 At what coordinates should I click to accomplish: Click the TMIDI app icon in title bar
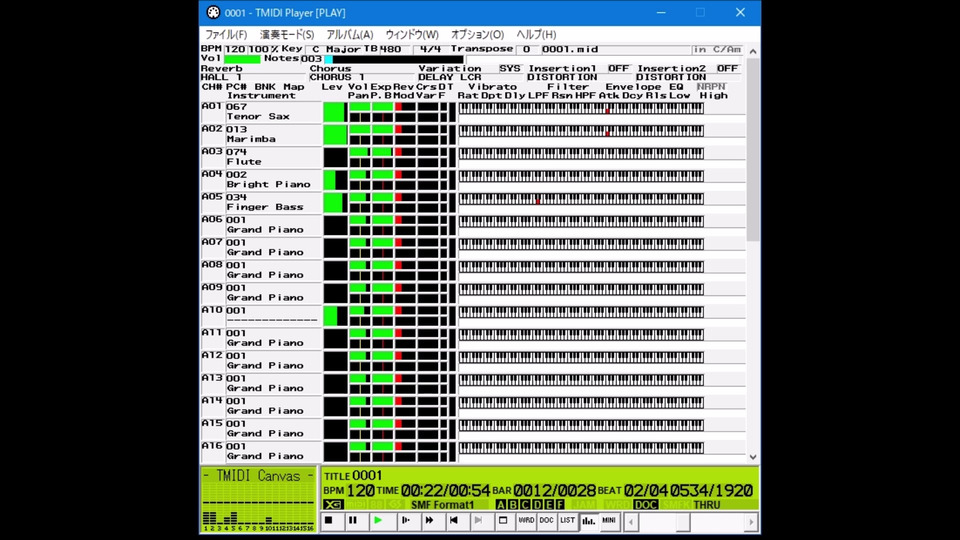[212, 12]
